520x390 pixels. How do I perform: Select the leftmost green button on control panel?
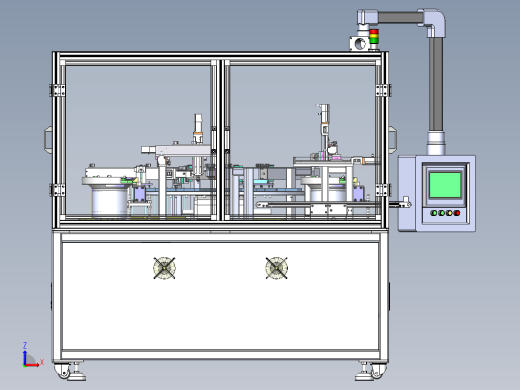[x=434, y=213]
